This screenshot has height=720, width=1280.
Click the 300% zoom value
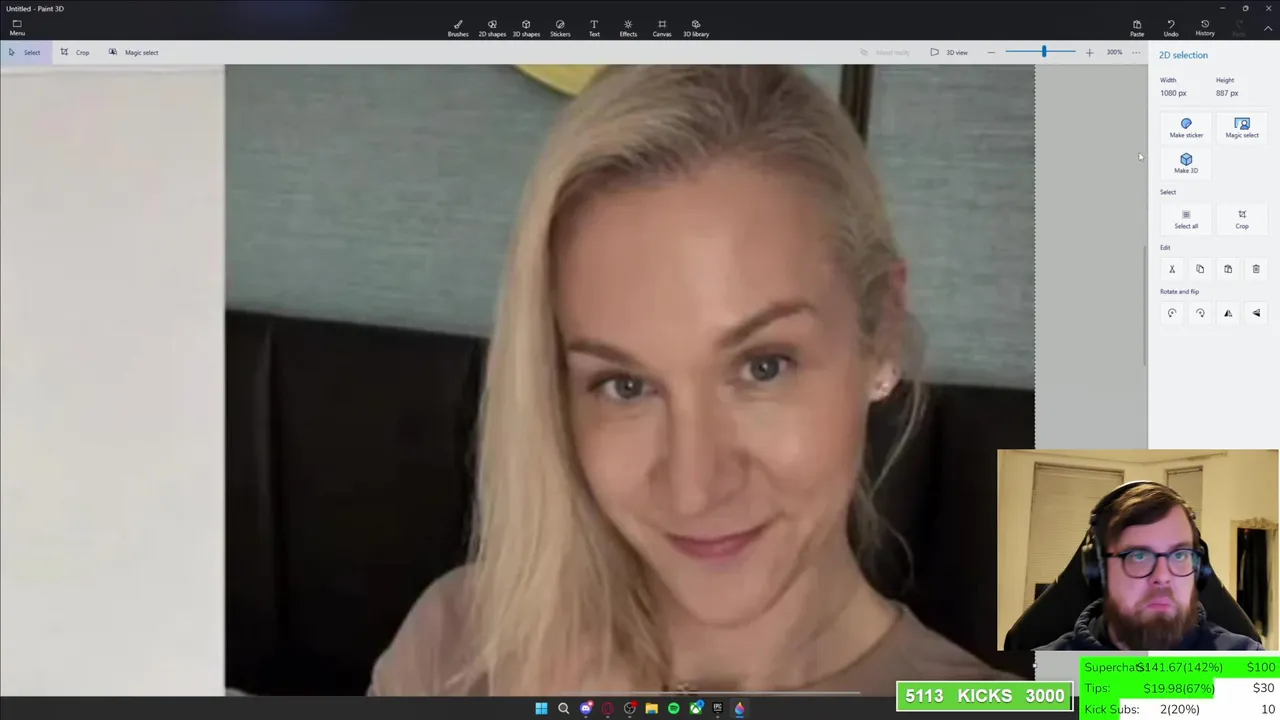pyautogui.click(x=1114, y=52)
